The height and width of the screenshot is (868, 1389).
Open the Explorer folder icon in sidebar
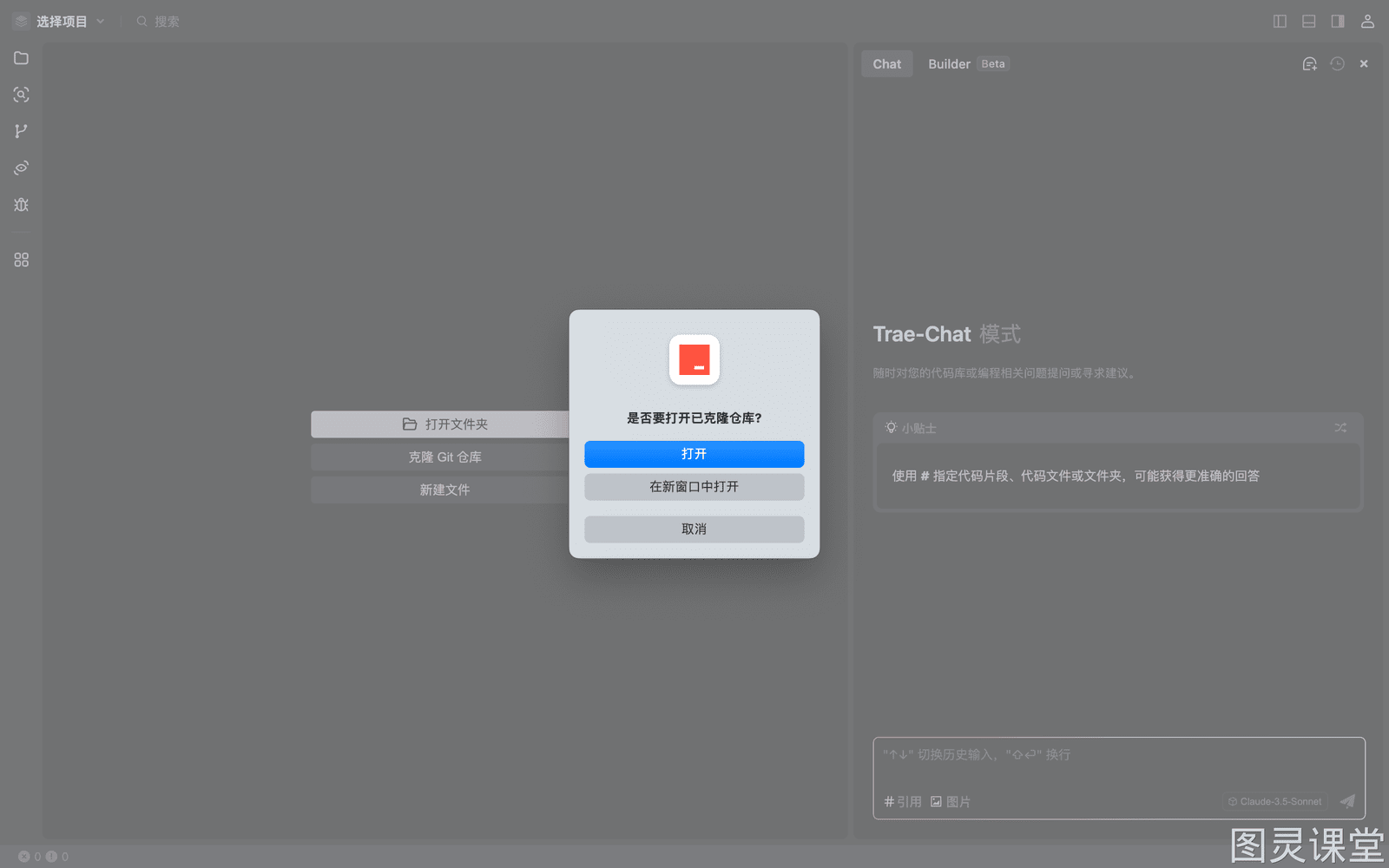(x=22, y=58)
